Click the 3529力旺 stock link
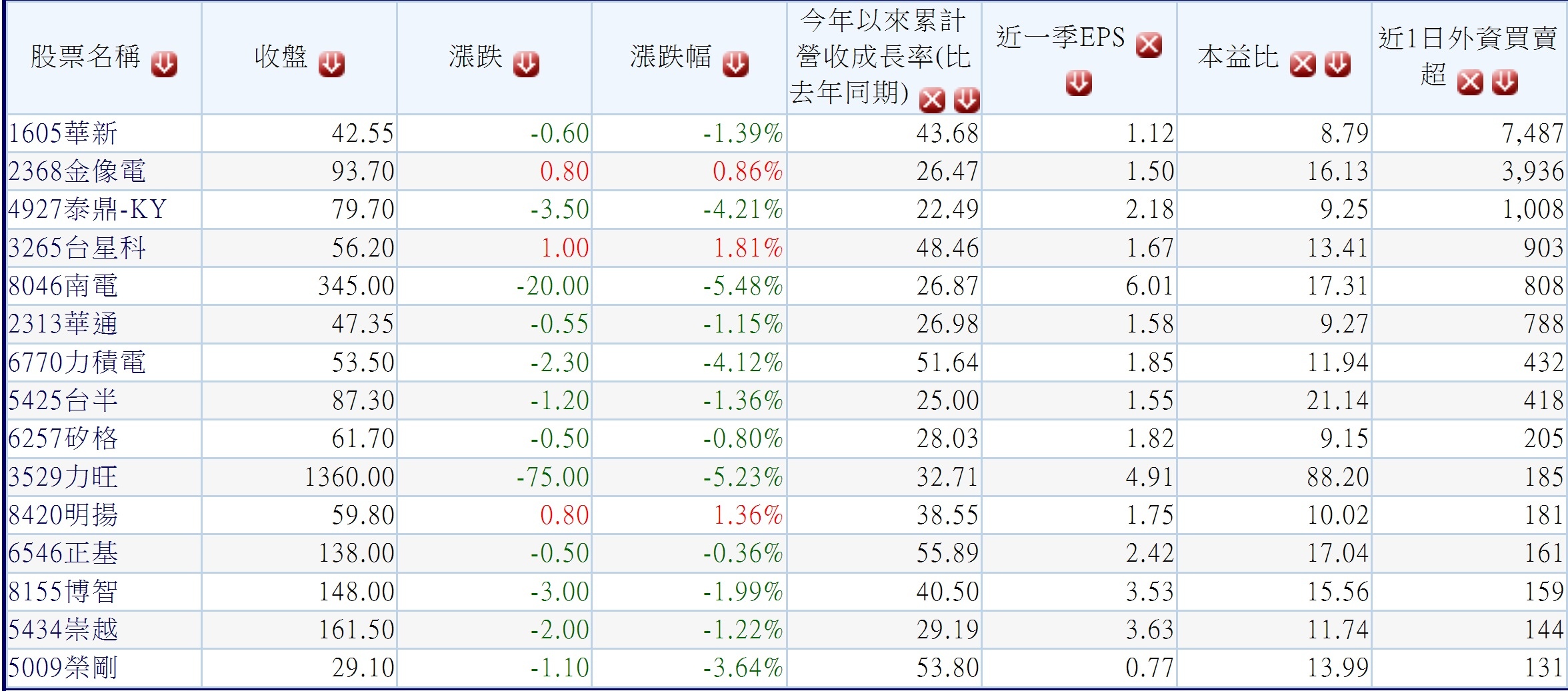The height and width of the screenshot is (691, 1568). tap(63, 477)
